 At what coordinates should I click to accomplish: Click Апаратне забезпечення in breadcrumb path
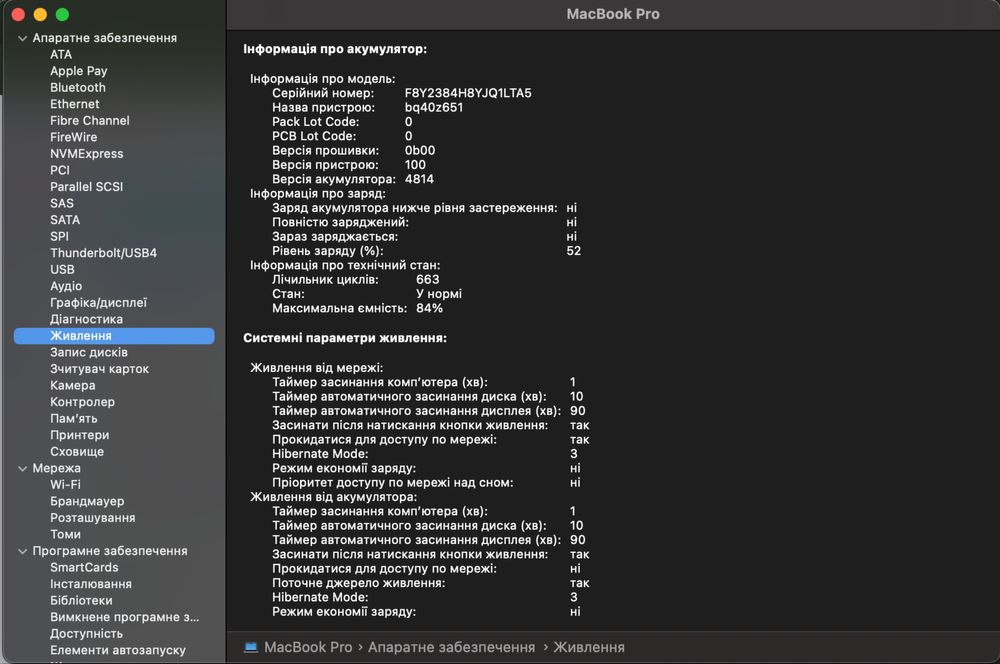pyautogui.click(x=451, y=649)
